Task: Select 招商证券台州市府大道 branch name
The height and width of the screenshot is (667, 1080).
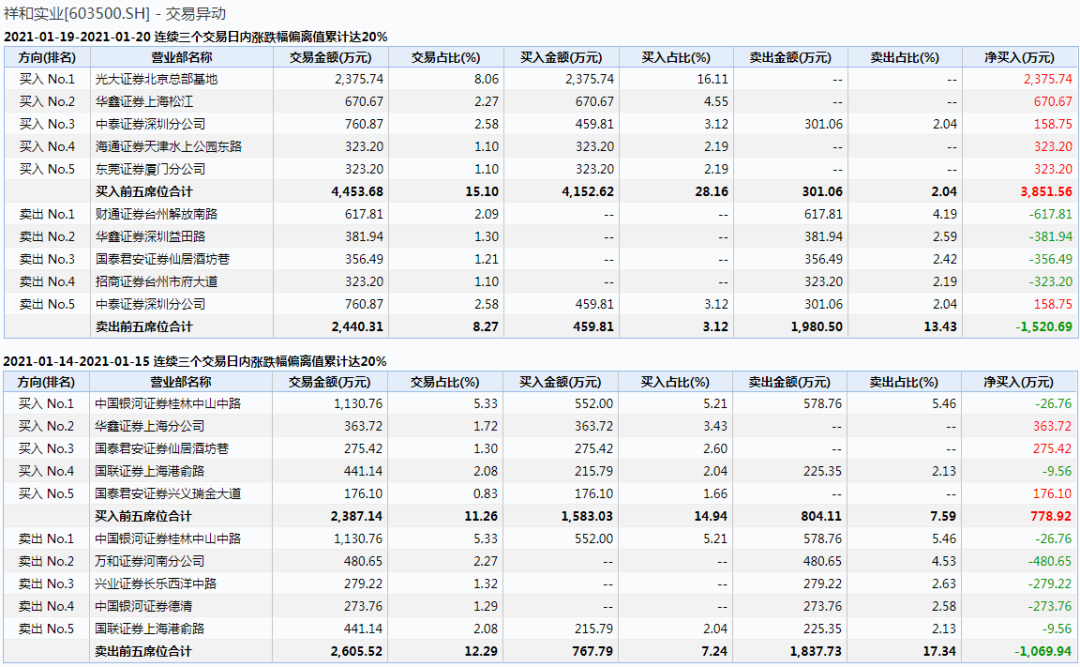Action: pos(156,282)
